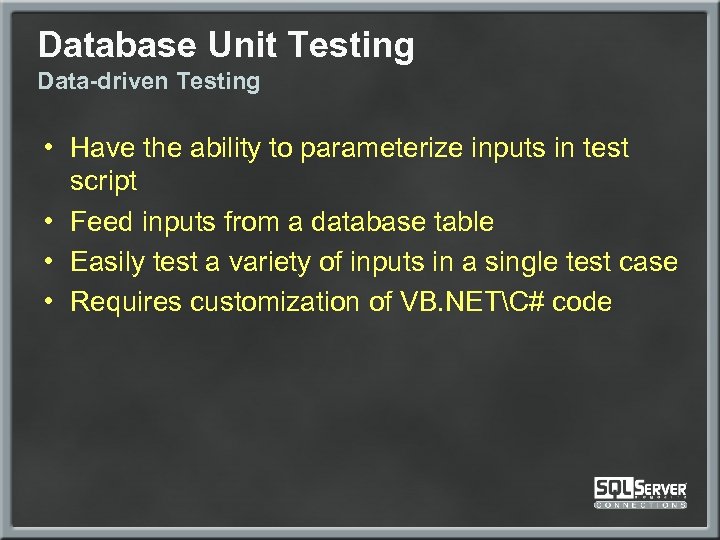
Task: Click the bullet dot before "Have the ability"
Action: click(x=48, y=148)
